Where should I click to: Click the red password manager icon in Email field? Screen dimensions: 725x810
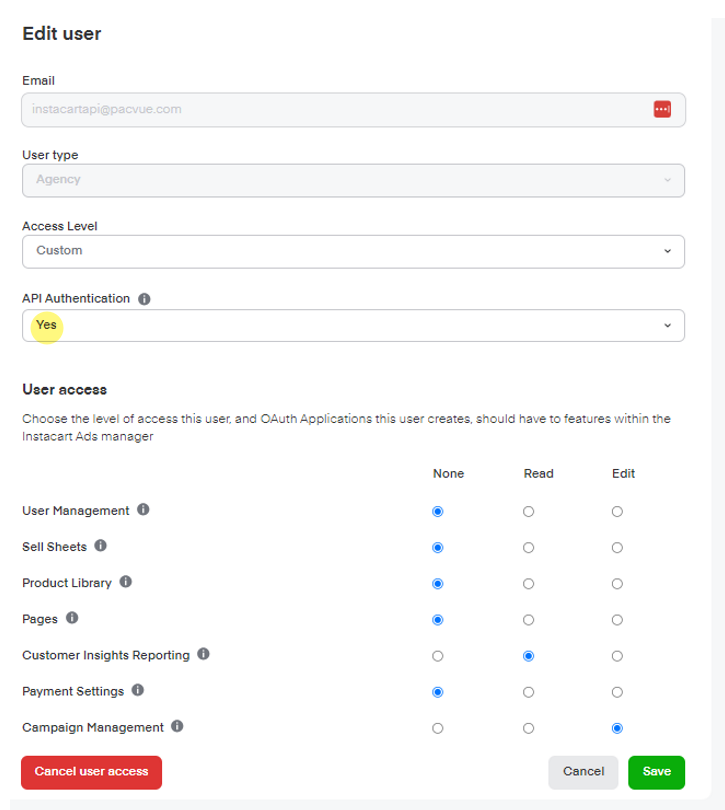click(662, 110)
